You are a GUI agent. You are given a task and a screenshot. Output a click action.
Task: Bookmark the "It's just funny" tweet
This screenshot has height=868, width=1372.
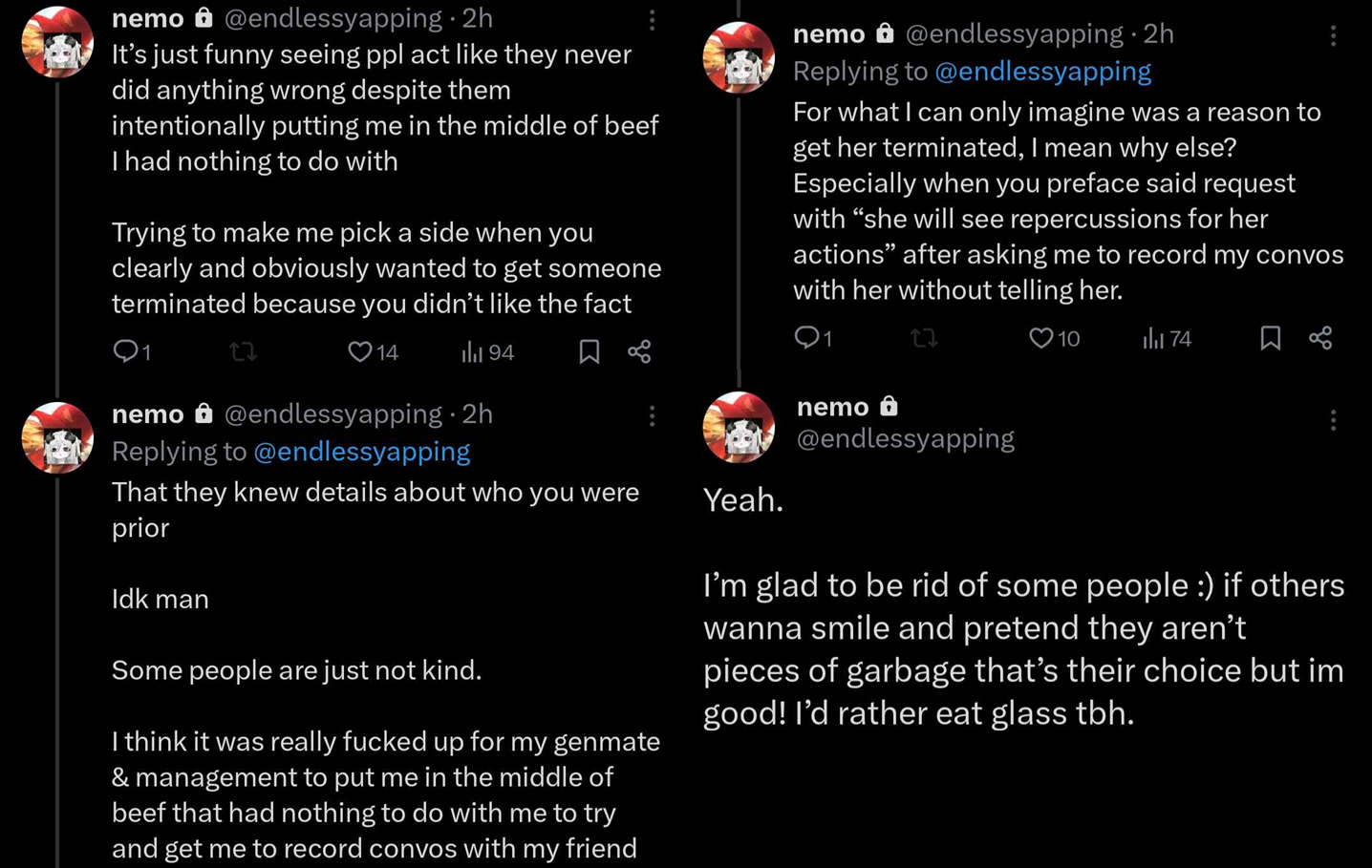coord(590,352)
